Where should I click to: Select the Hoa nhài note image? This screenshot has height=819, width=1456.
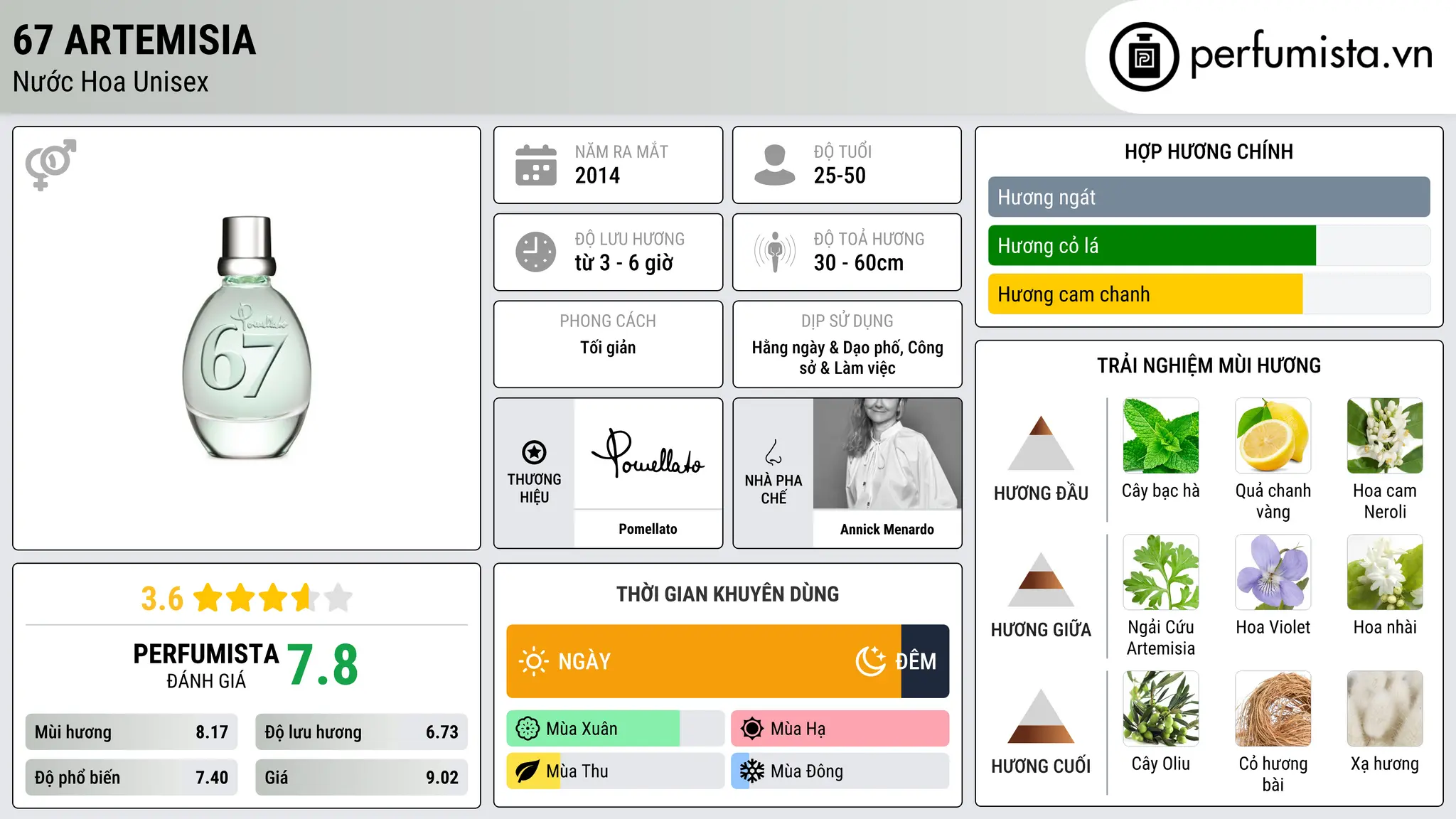(1385, 572)
